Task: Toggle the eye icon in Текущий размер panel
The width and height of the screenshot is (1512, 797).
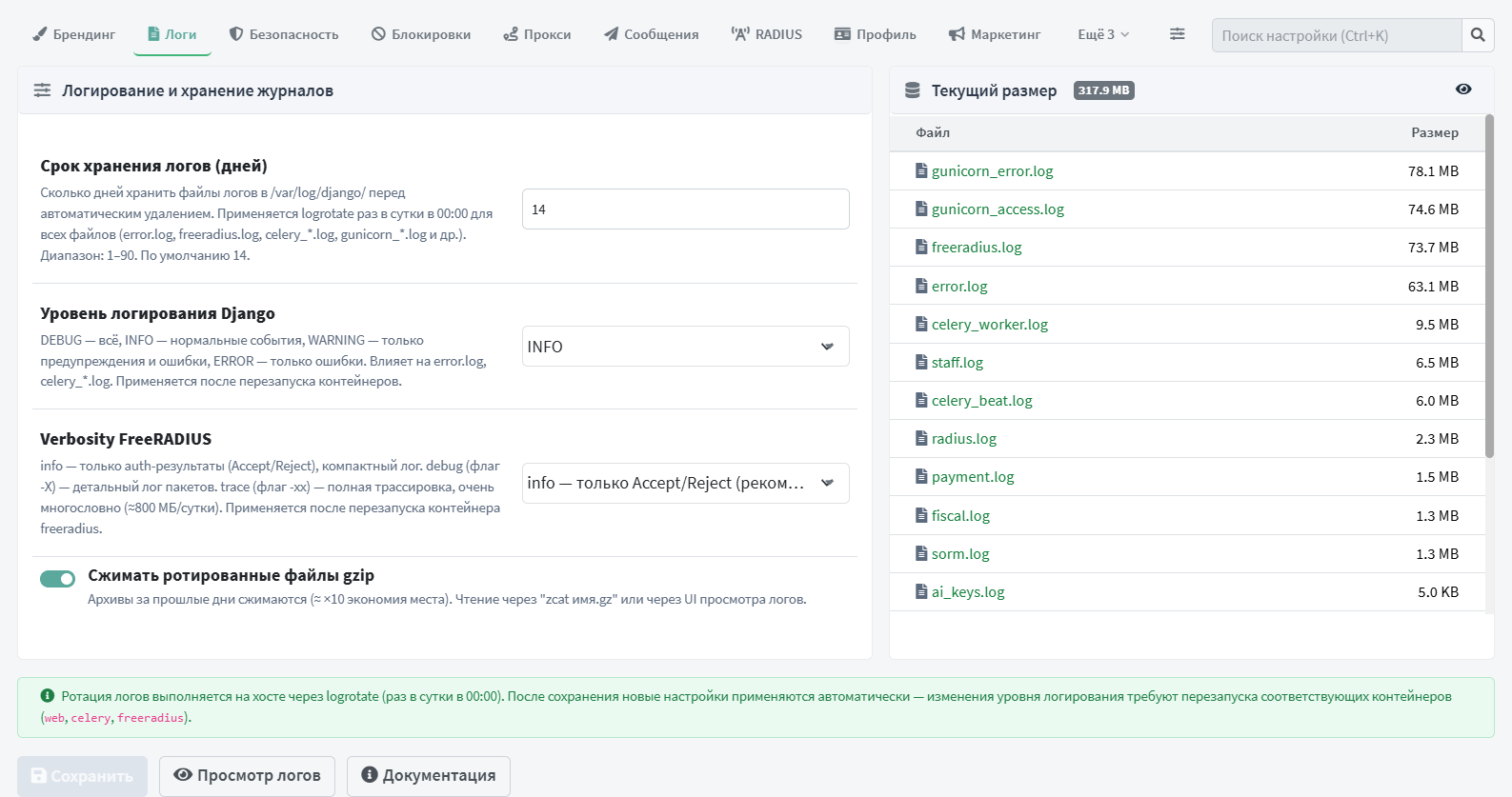Action: [1463, 90]
